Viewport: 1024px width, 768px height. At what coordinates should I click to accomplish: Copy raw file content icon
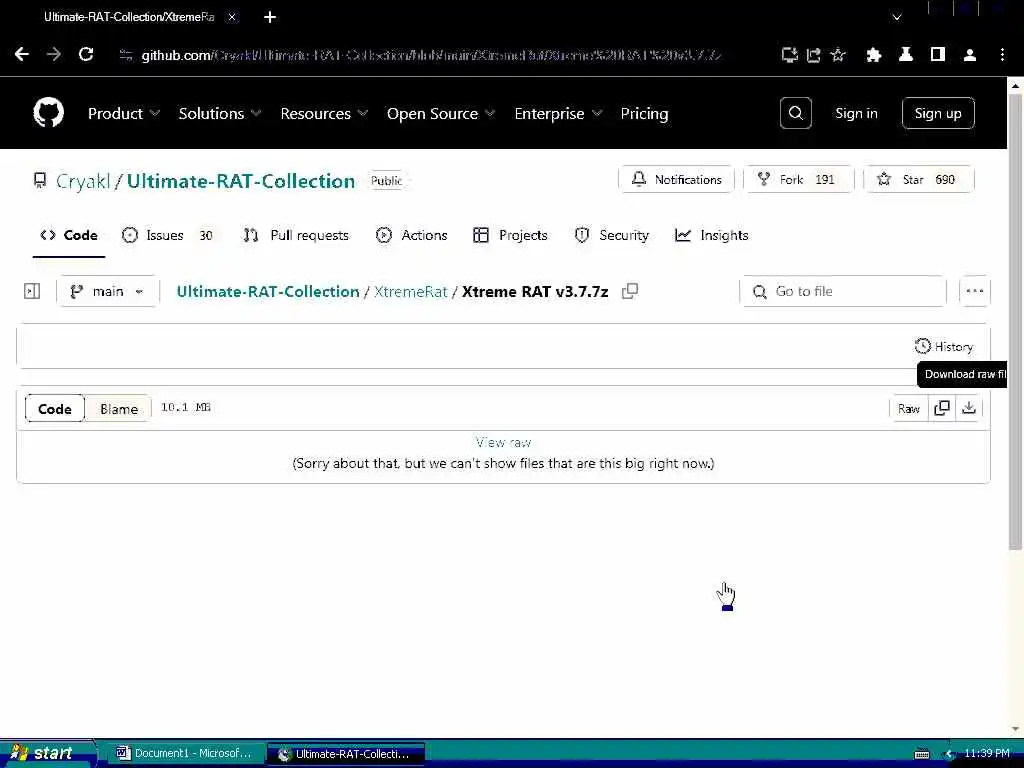click(x=942, y=408)
